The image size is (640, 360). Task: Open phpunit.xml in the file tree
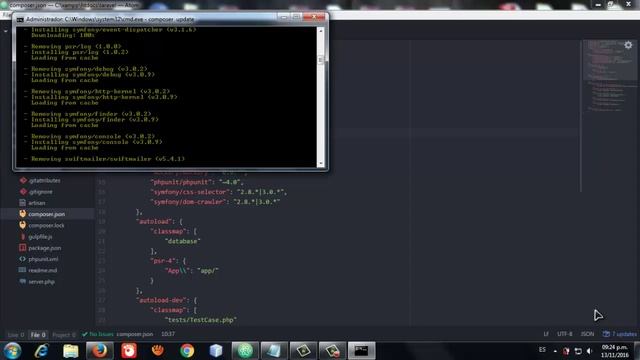[43, 259]
